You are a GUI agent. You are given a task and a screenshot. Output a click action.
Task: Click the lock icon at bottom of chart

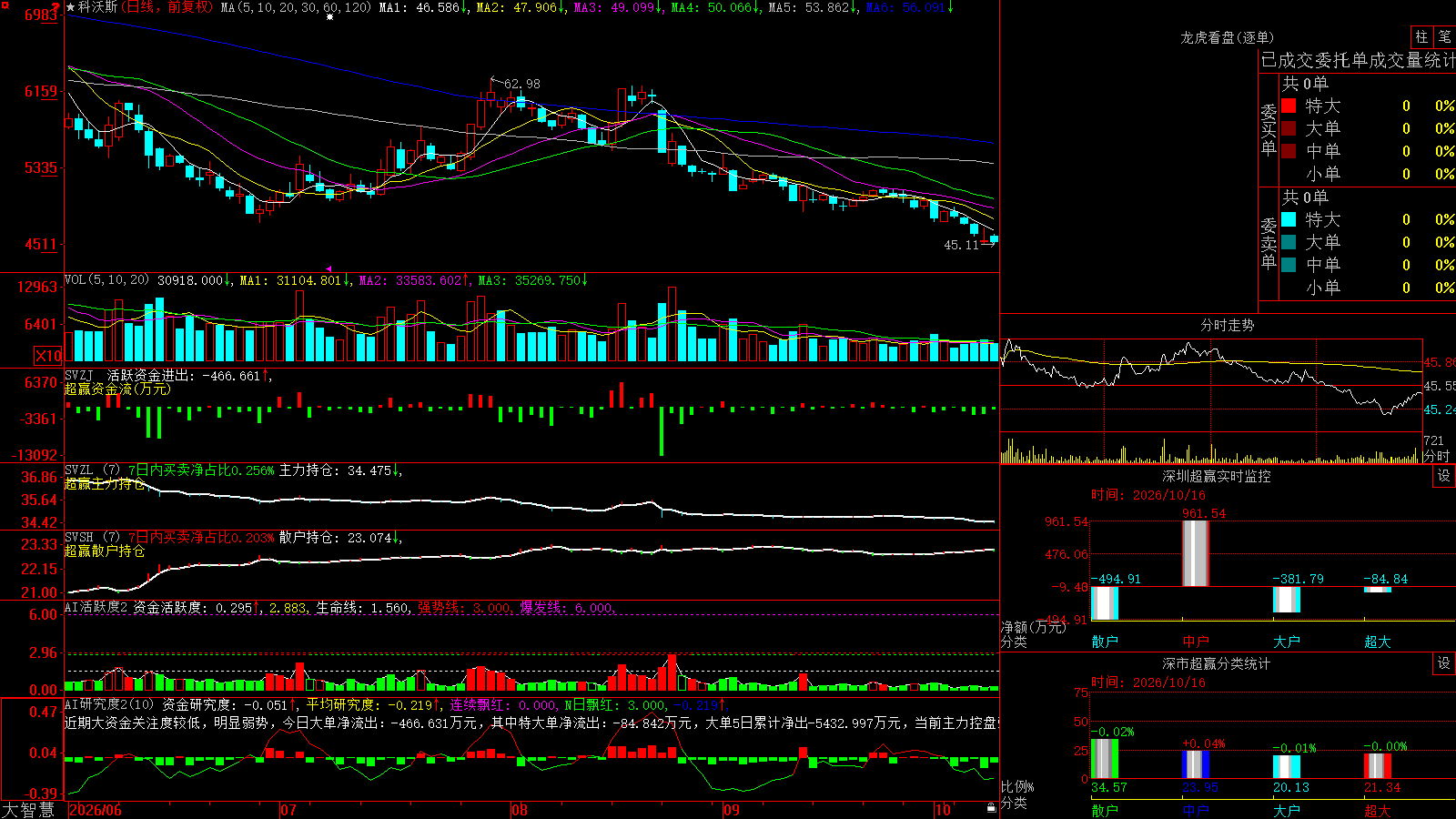tap(992, 807)
